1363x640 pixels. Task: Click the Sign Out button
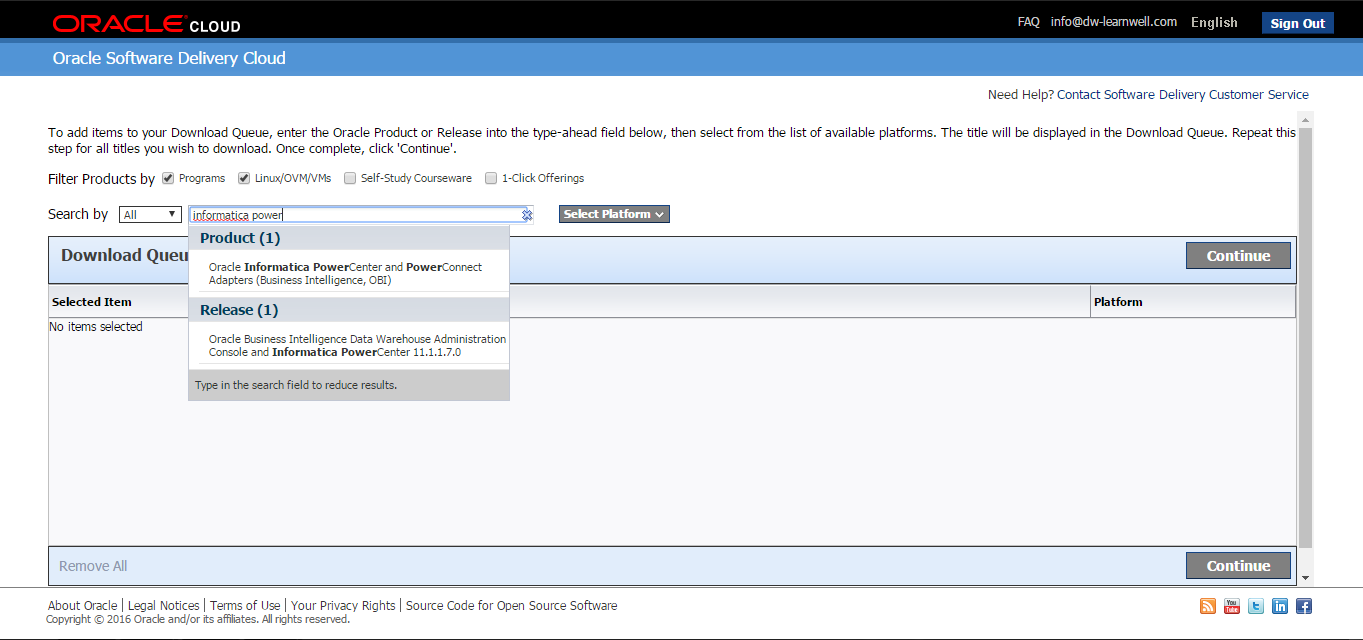[x=1298, y=23]
